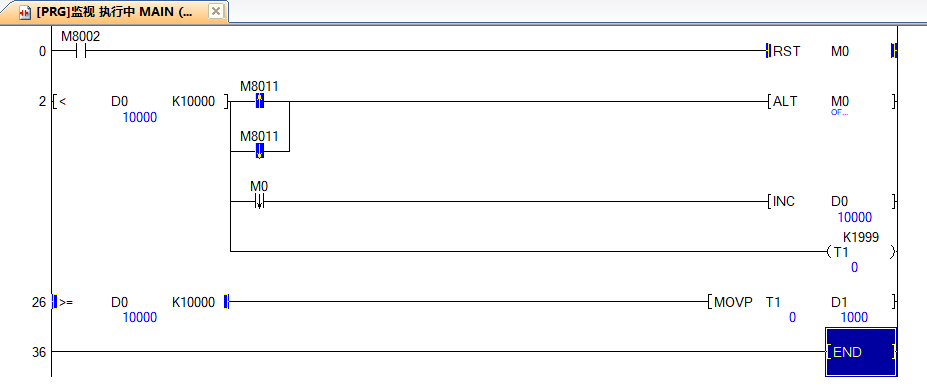Switch to the [PRG] MAIN tab
Screen dimensions: 927x388
coord(114,12)
